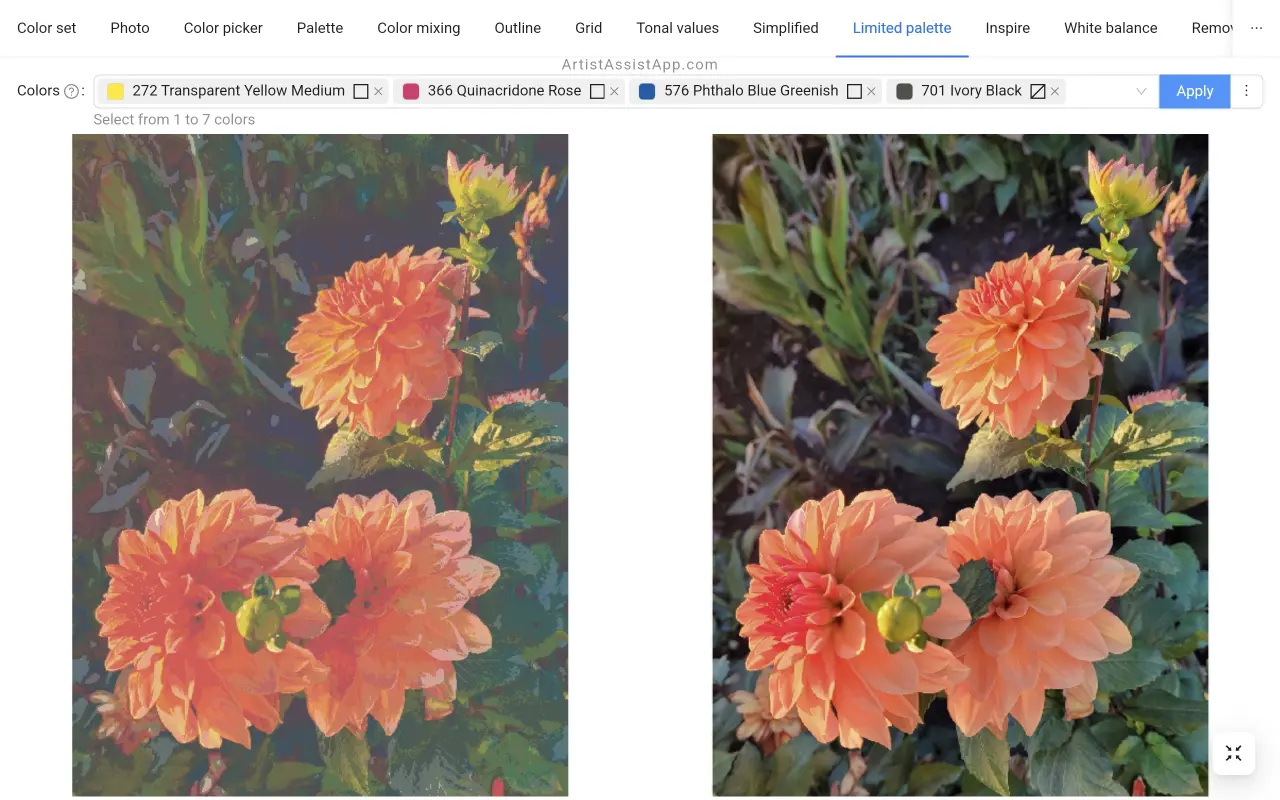This screenshot has height=800, width=1280.
Task: Switch to the Photo tab
Action: (130, 28)
